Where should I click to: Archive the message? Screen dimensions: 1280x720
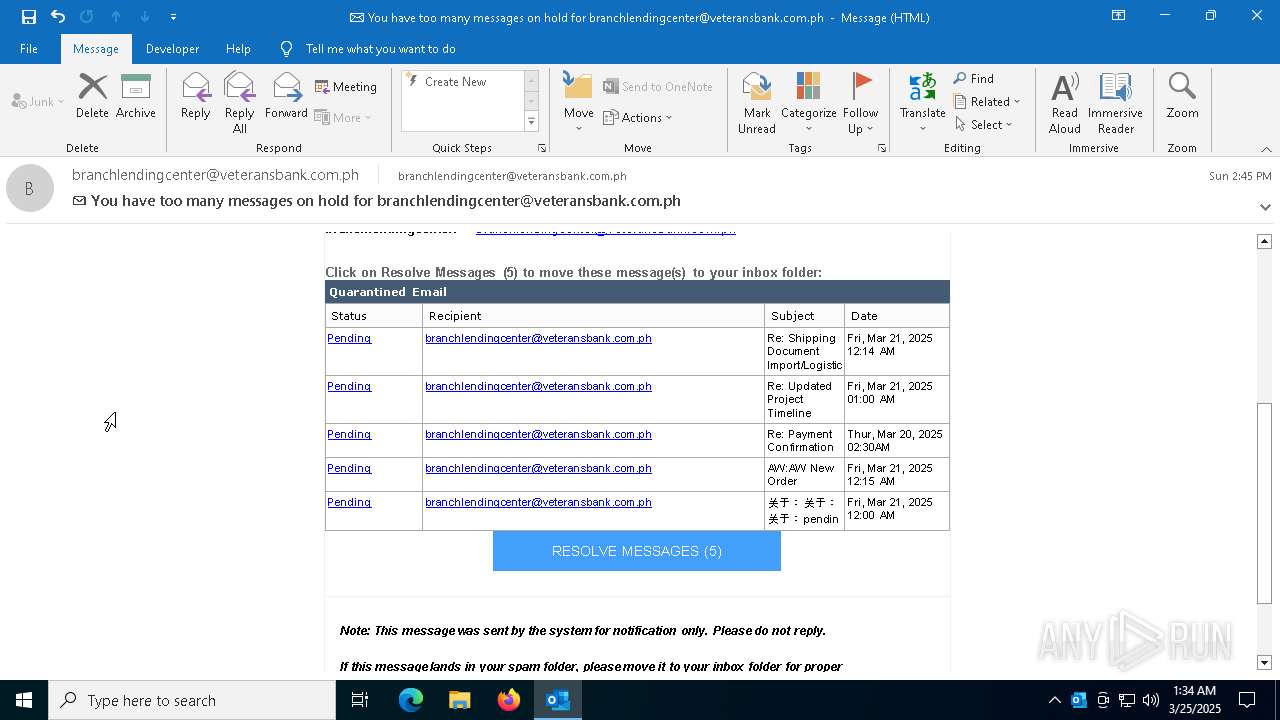(136, 96)
